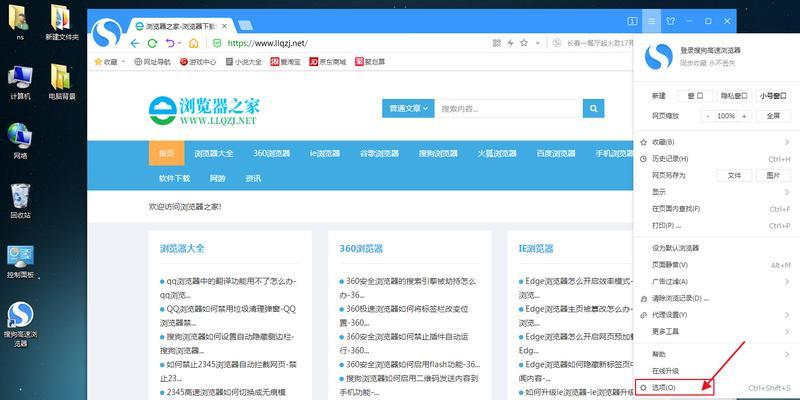The height and width of the screenshot is (400, 800).
Task: Click the purple undo-close-tab icon
Action: pos(169,43)
